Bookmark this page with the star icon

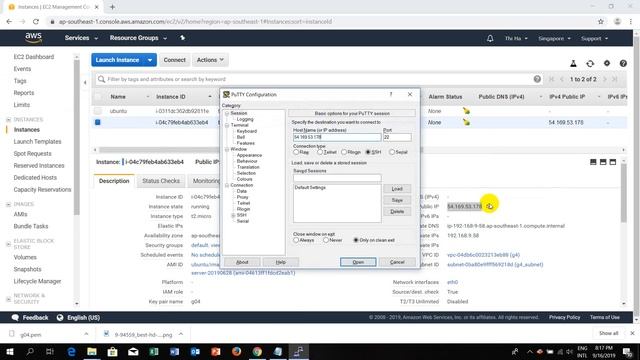click(x=600, y=22)
